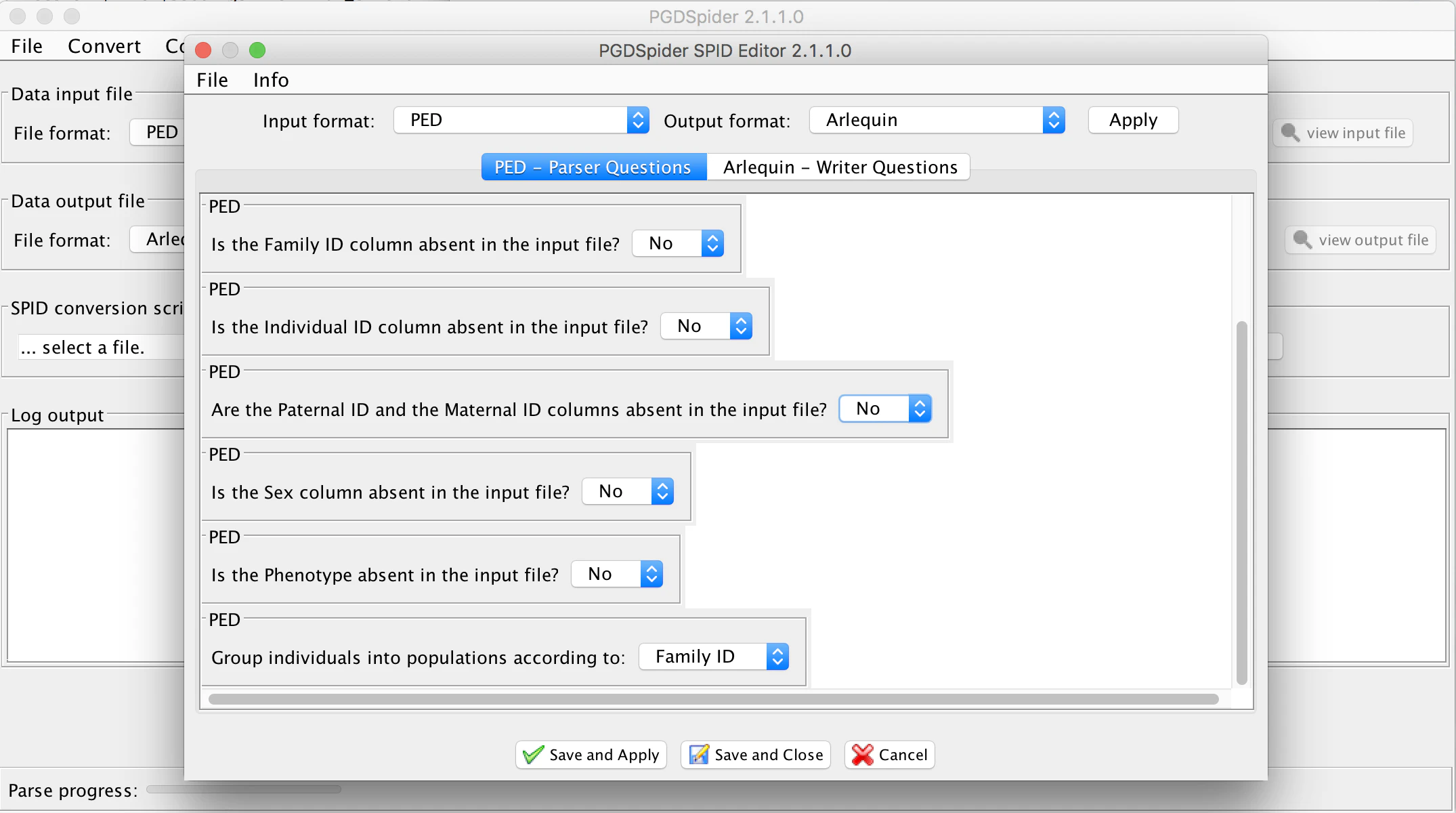Click the Save and Apply button

(591, 755)
